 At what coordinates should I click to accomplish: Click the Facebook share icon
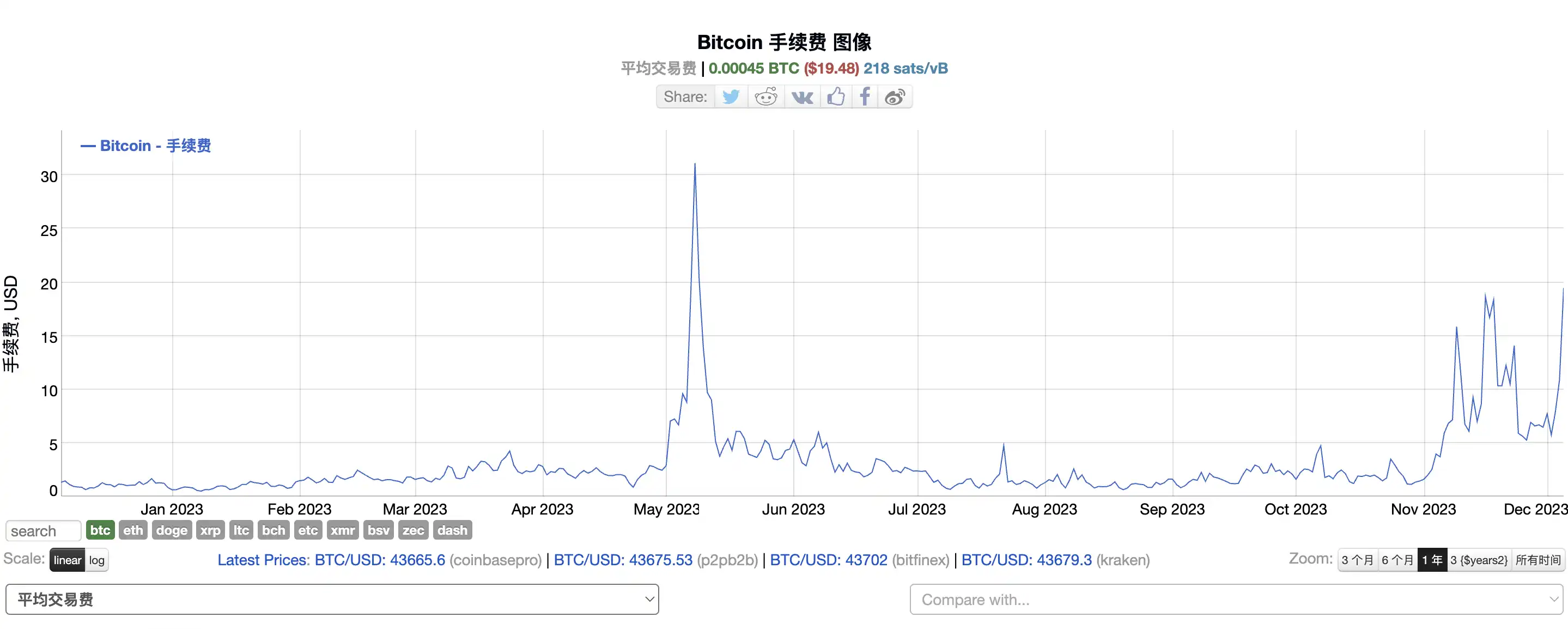[864, 96]
